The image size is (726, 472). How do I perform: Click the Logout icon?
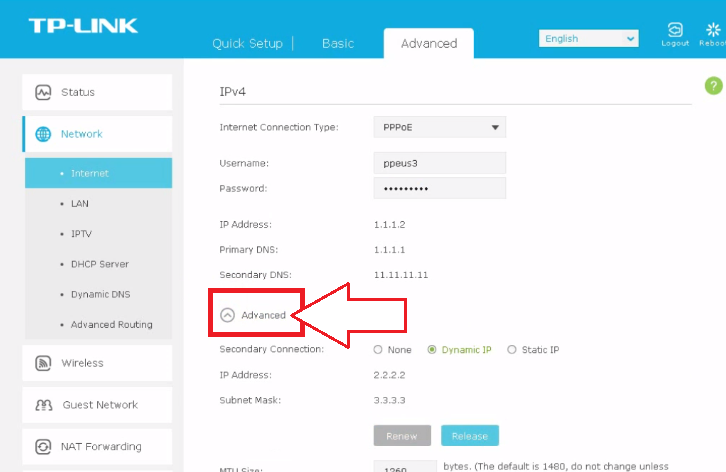tap(675, 30)
